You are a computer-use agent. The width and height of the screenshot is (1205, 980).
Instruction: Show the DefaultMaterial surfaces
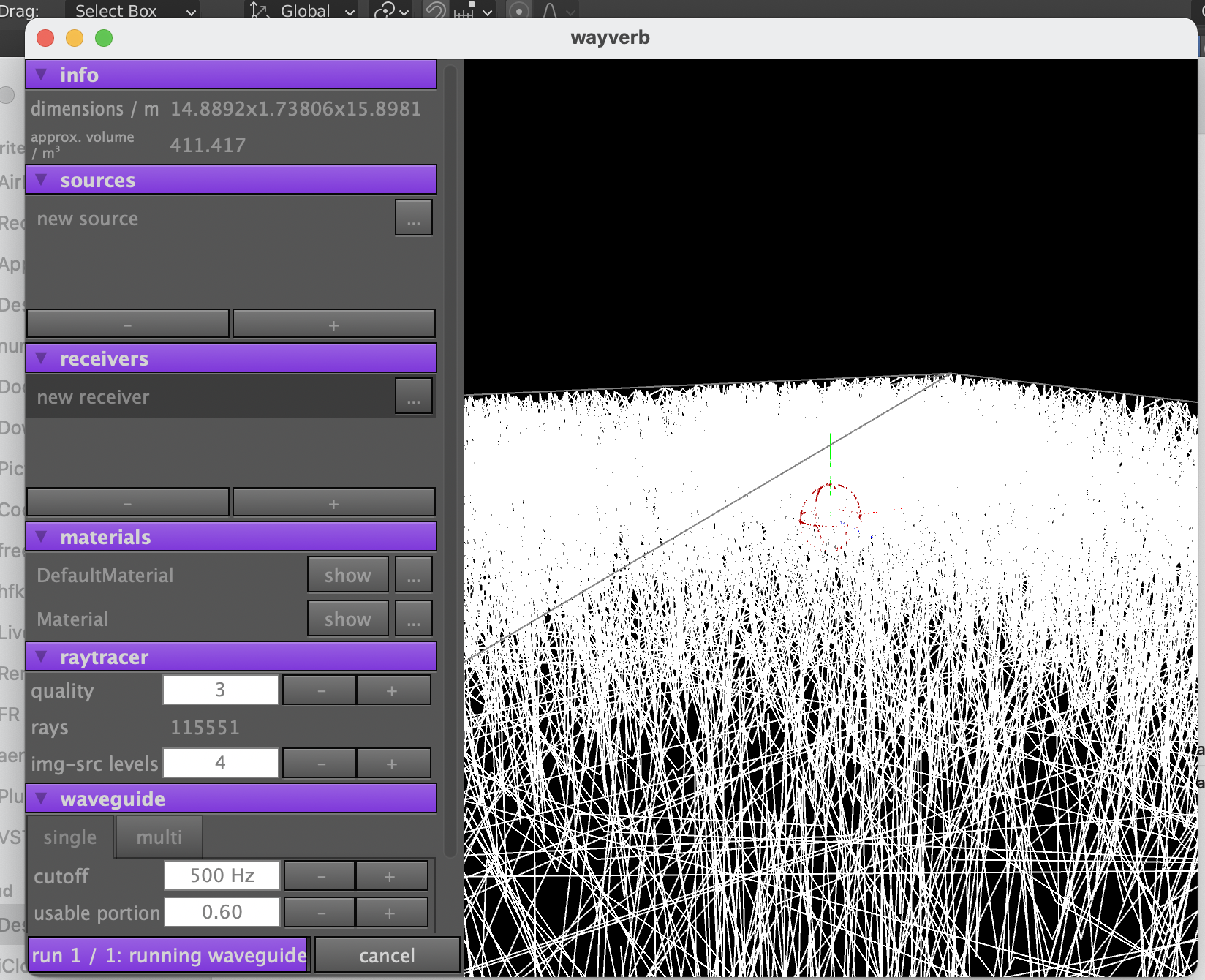click(x=347, y=576)
